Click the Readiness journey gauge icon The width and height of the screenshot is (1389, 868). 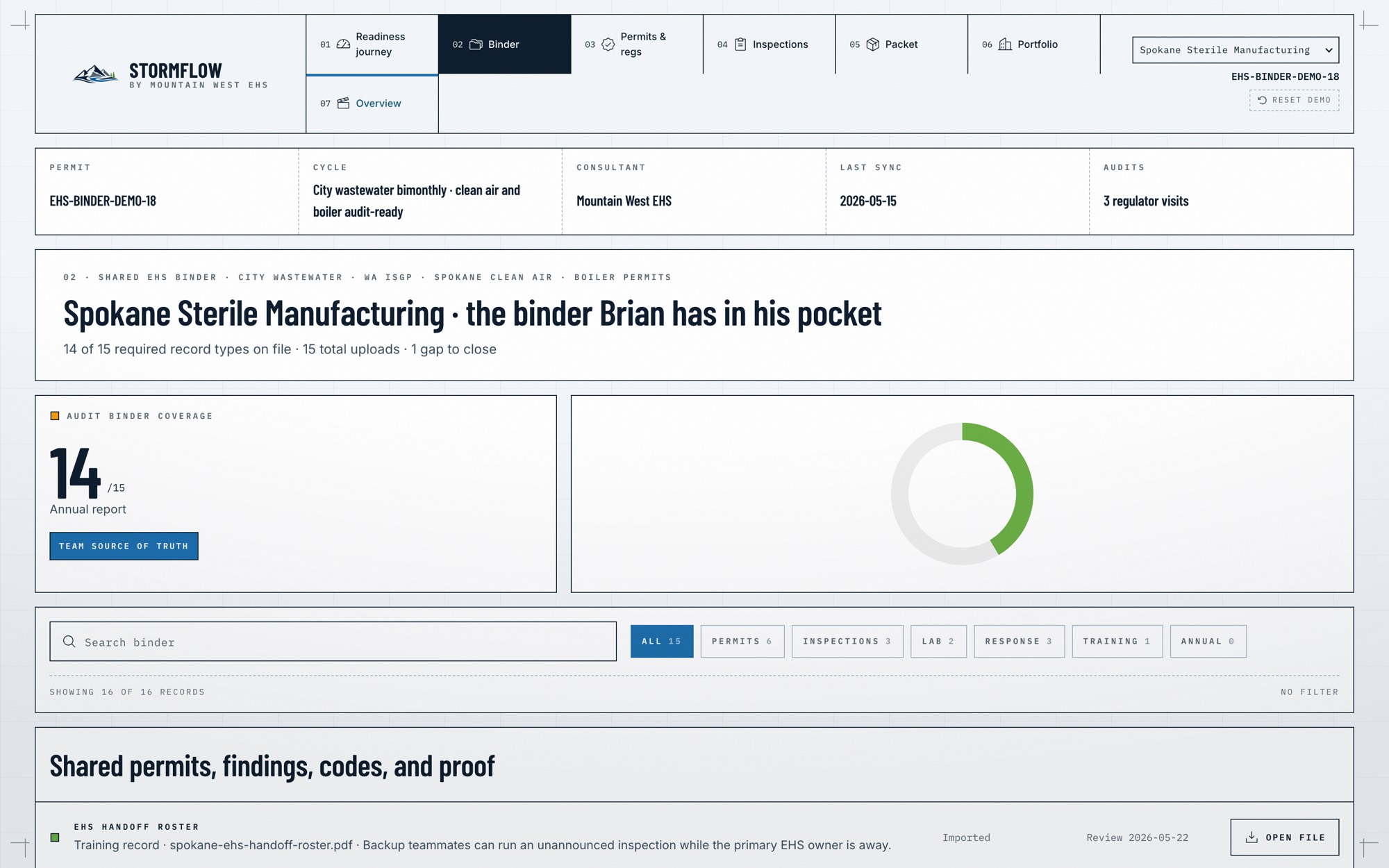click(343, 44)
